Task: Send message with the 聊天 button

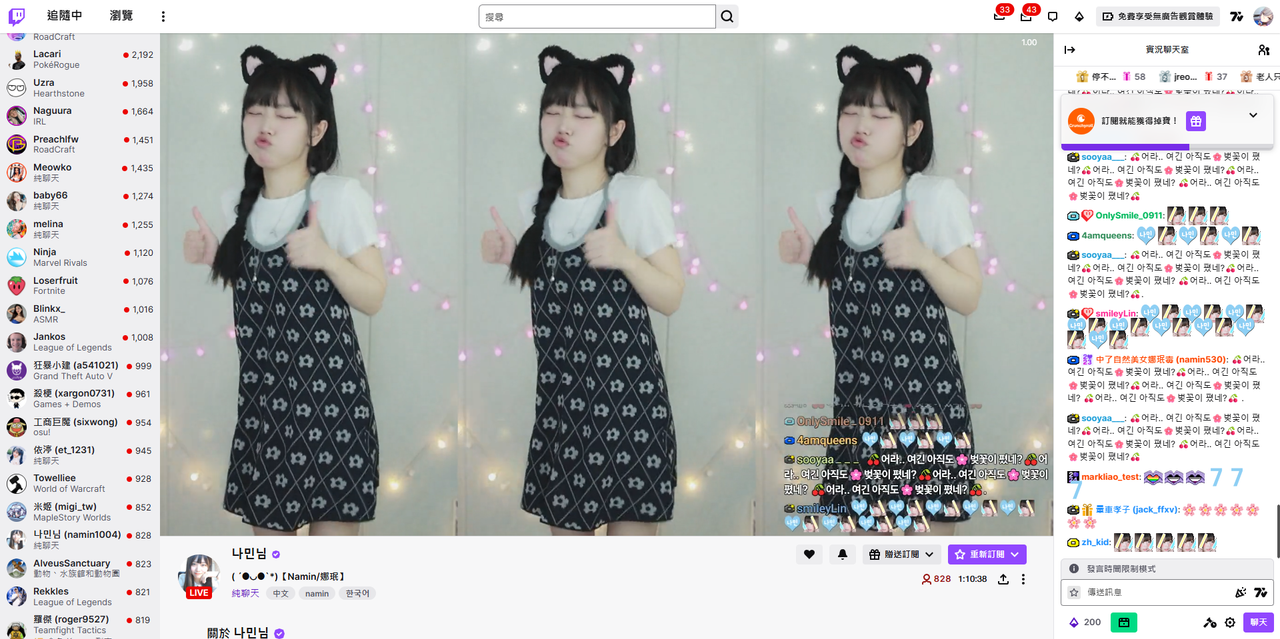Action: 1258,622
